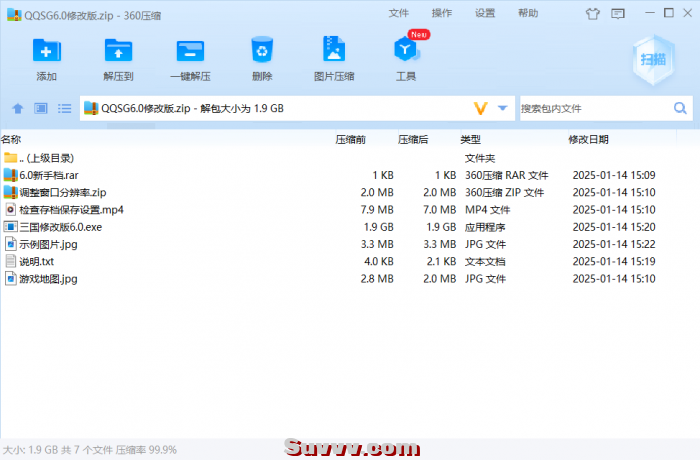700x460 pixels.
Task: Switch to list view mode
Action: [64, 109]
